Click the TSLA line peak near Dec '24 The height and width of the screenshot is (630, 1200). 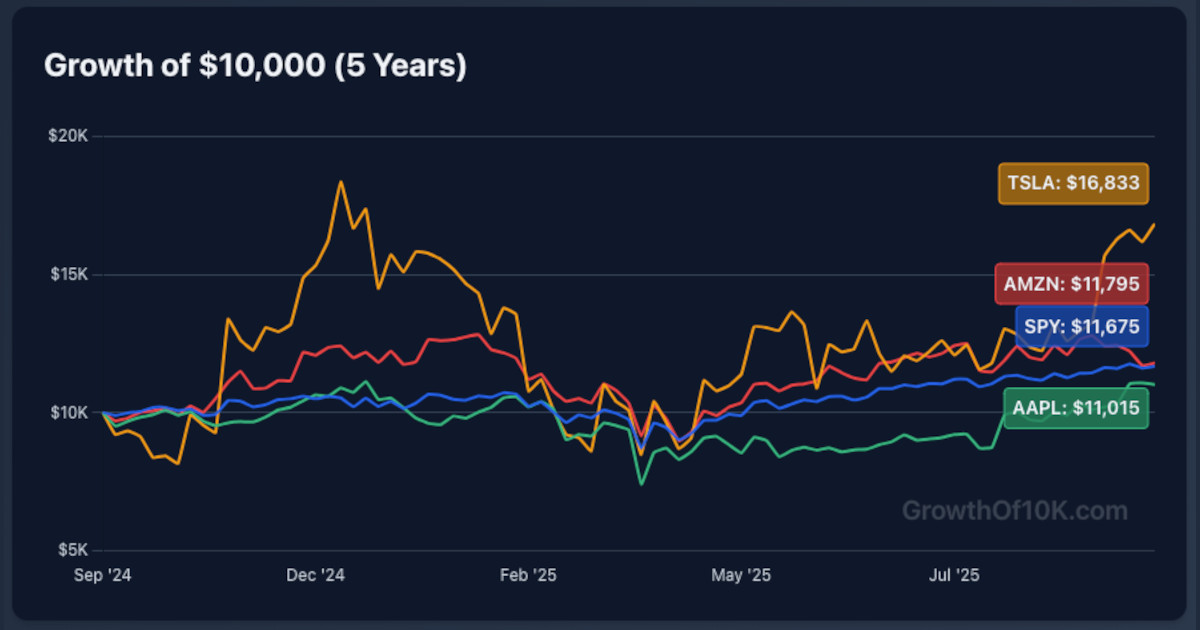coord(341,182)
